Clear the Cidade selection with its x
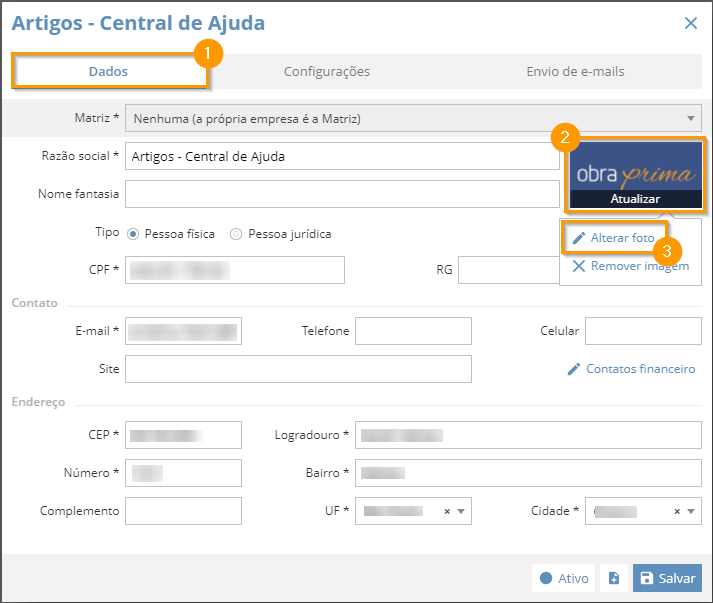Viewport: 713px width, 603px height. (x=677, y=511)
